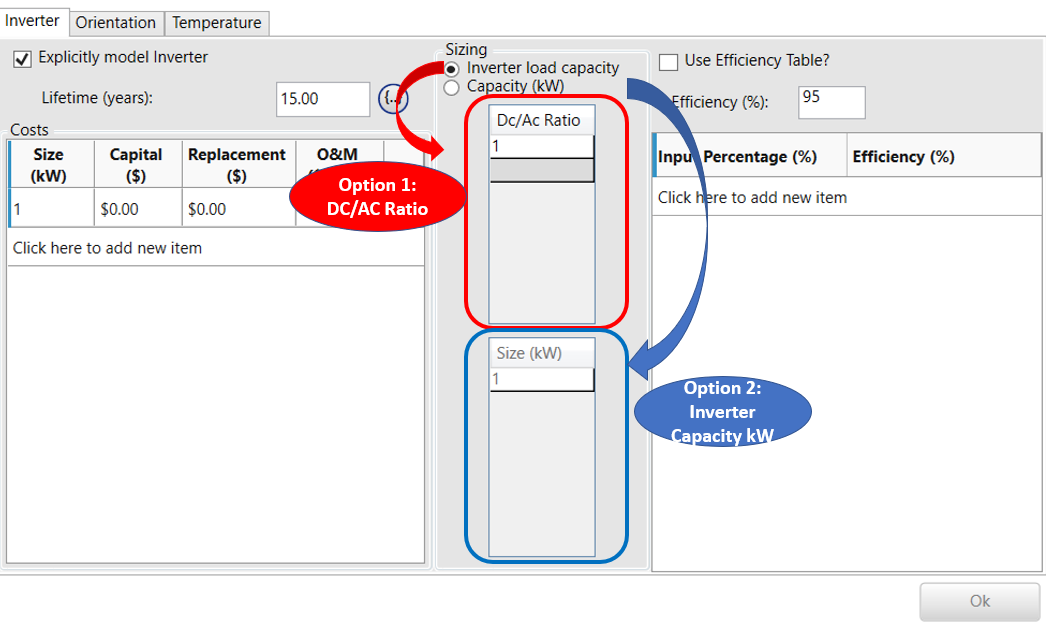The width and height of the screenshot is (1049, 626).
Task: Click the Size (kW) sizing value cell
Action: tap(541, 380)
